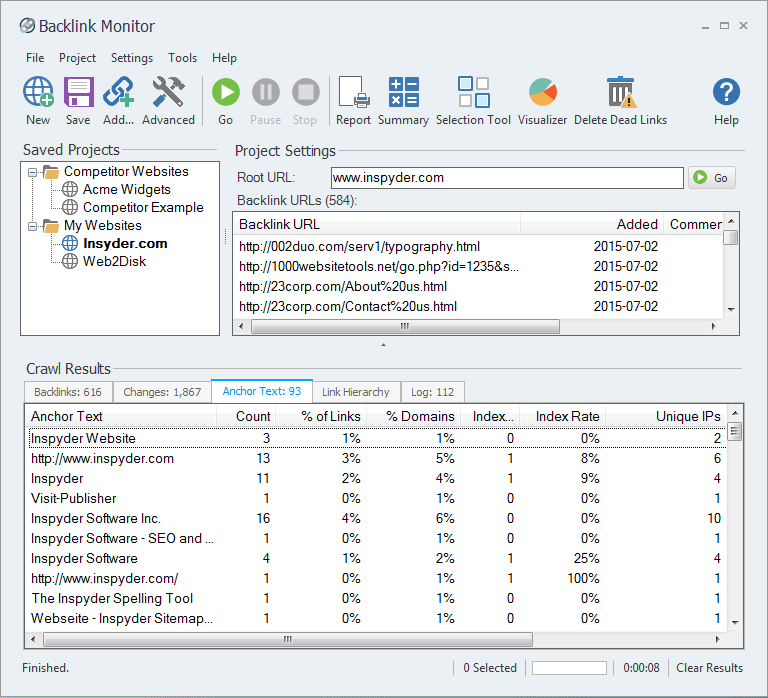Click the 0:00:08 elapsed time in status bar
This screenshot has height=698, width=768.
click(x=641, y=668)
